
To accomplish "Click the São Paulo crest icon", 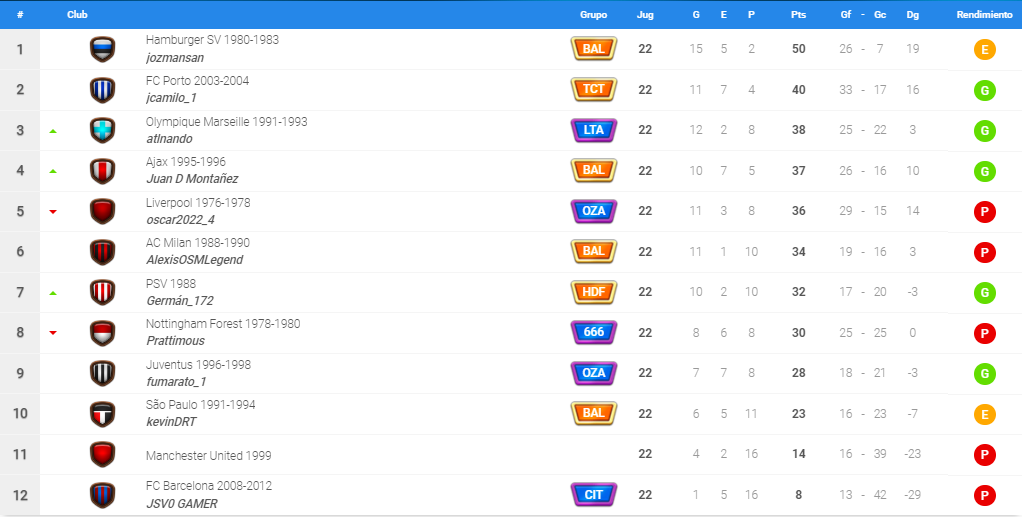I will click(102, 414).
